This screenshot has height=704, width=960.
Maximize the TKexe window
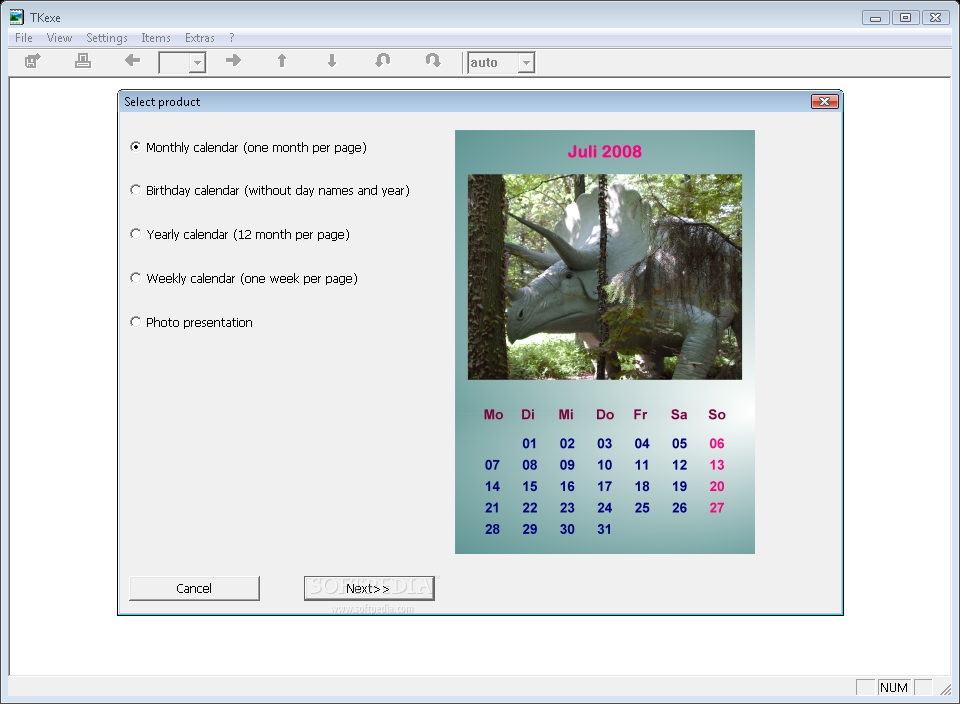pyautogui.click(x=906, y=18)
